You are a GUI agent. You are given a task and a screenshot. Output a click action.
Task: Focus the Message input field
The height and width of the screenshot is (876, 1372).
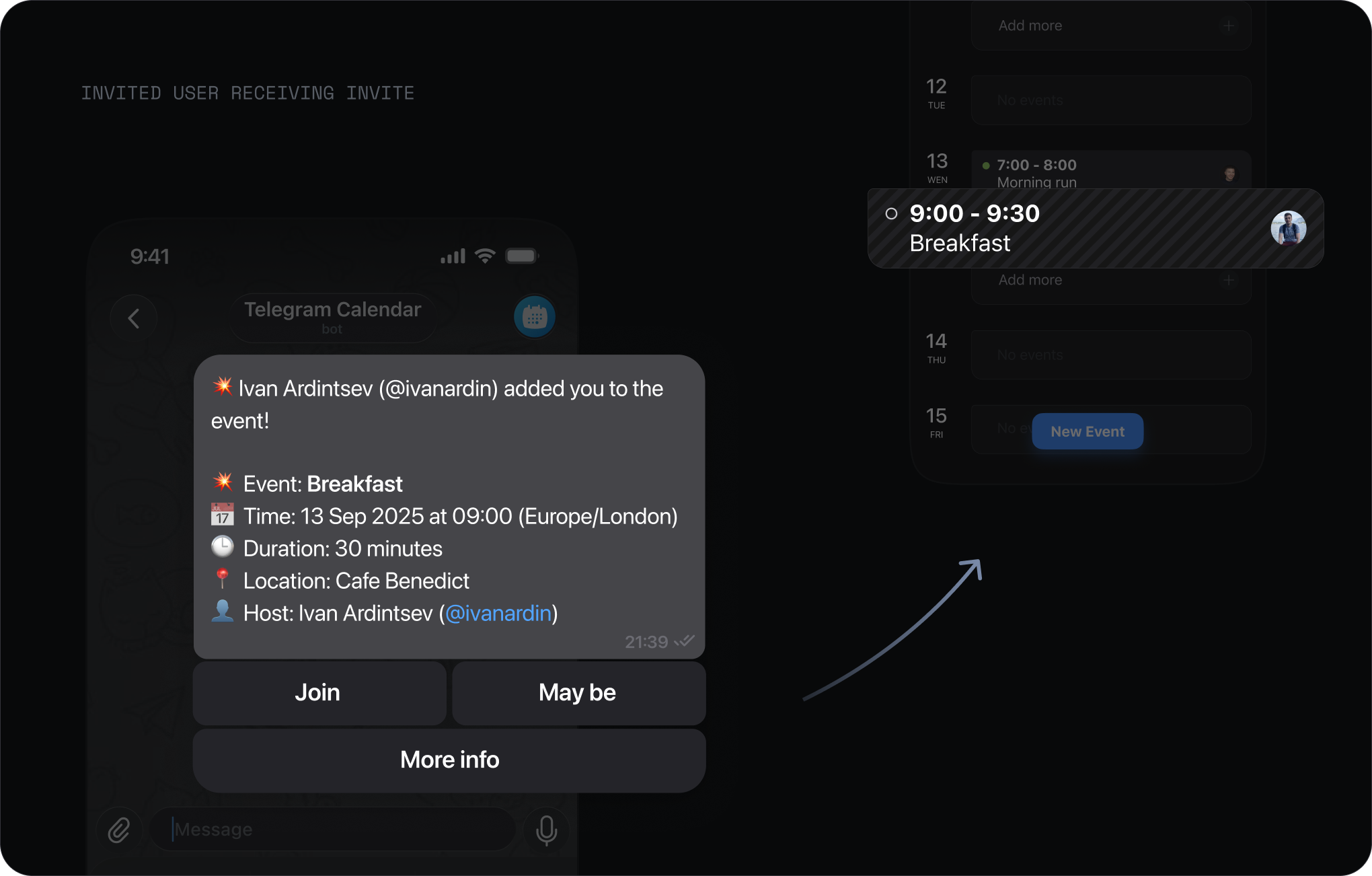pyautogui.click(x=333, y=830)
